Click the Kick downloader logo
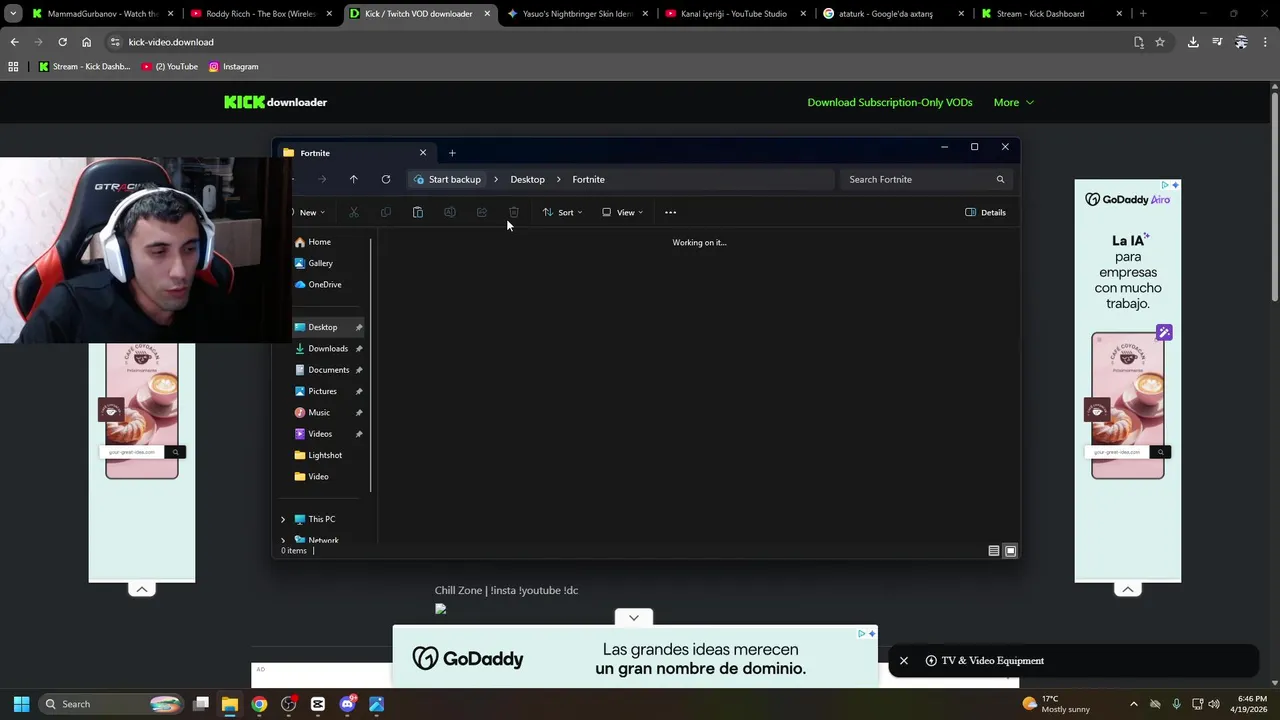The height and width of the screenshot is (720, 1280). [275, 102]
